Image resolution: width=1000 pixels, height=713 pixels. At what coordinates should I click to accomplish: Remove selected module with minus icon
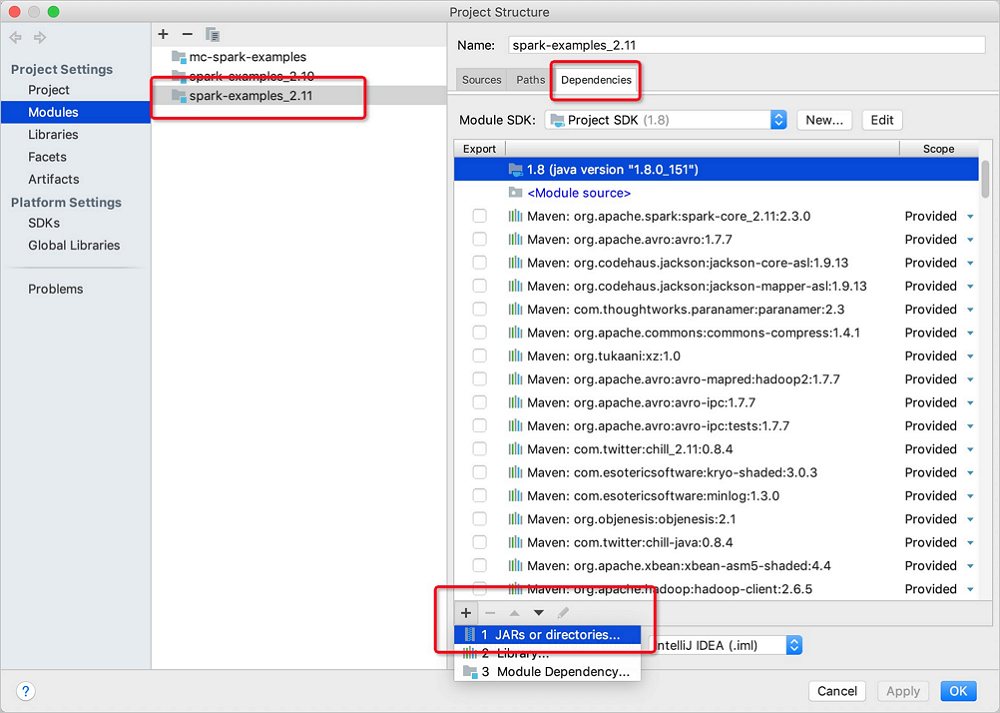(x=187, y=34)
